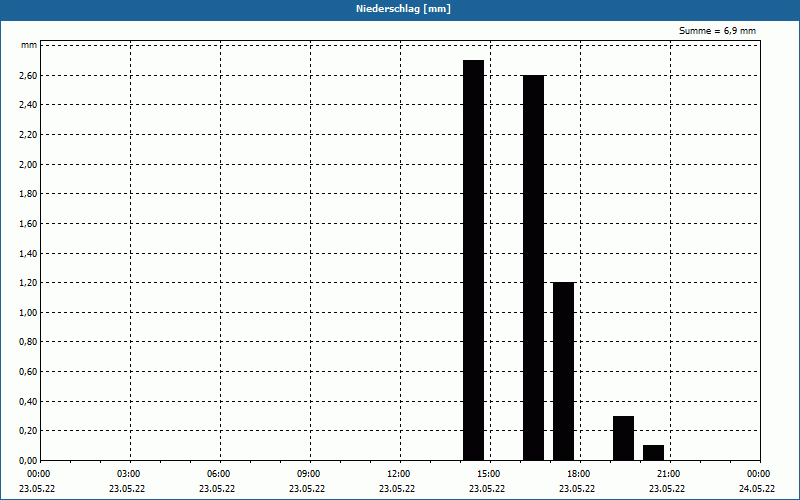The height and width of the screenshot is (500, 800).
Task: Click the 23.05.22 date under 03:00
Action: pyautogui.click(x=127, y=489)
